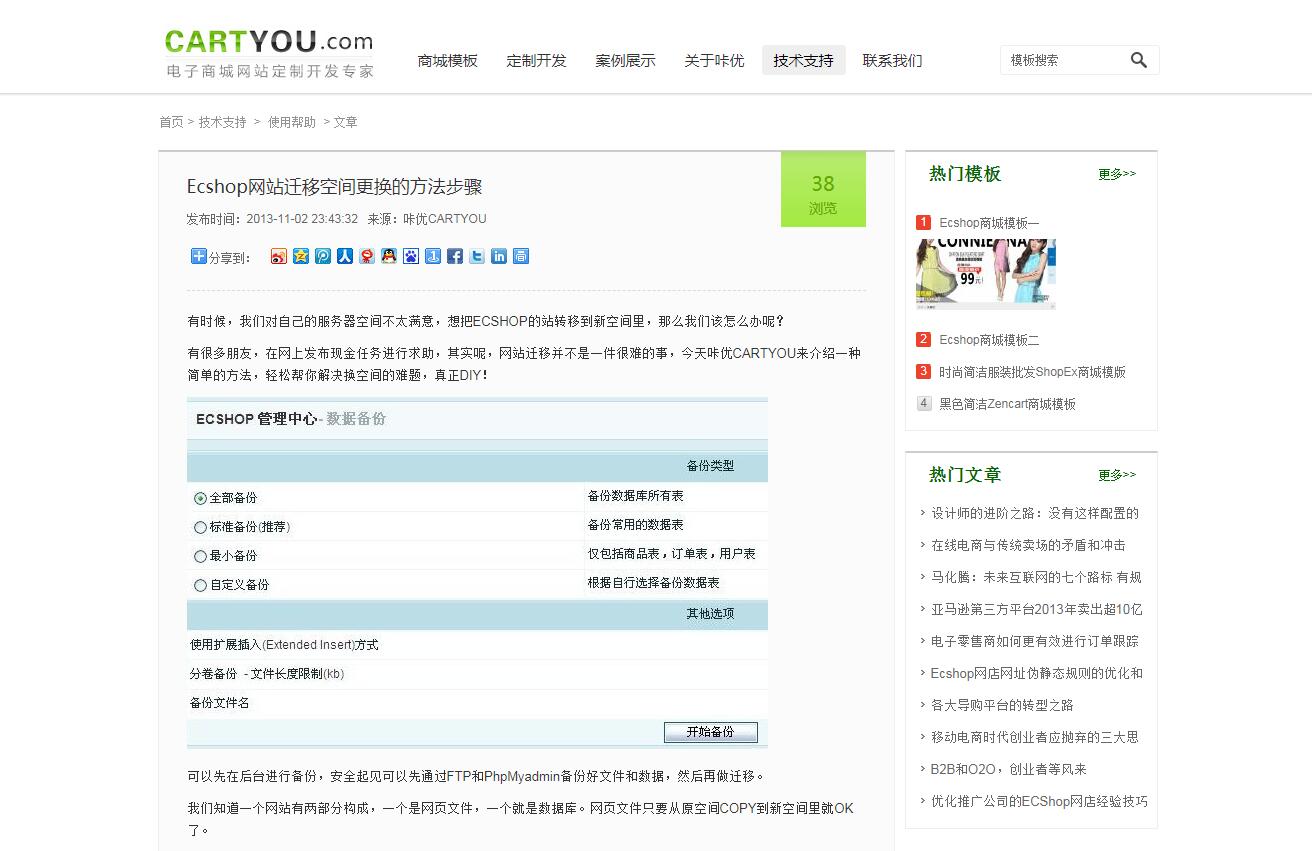This screenshot has height=851, width=1312.
Task: Click 使用帮助 breadcrumb link
Action: pos(292,122)
